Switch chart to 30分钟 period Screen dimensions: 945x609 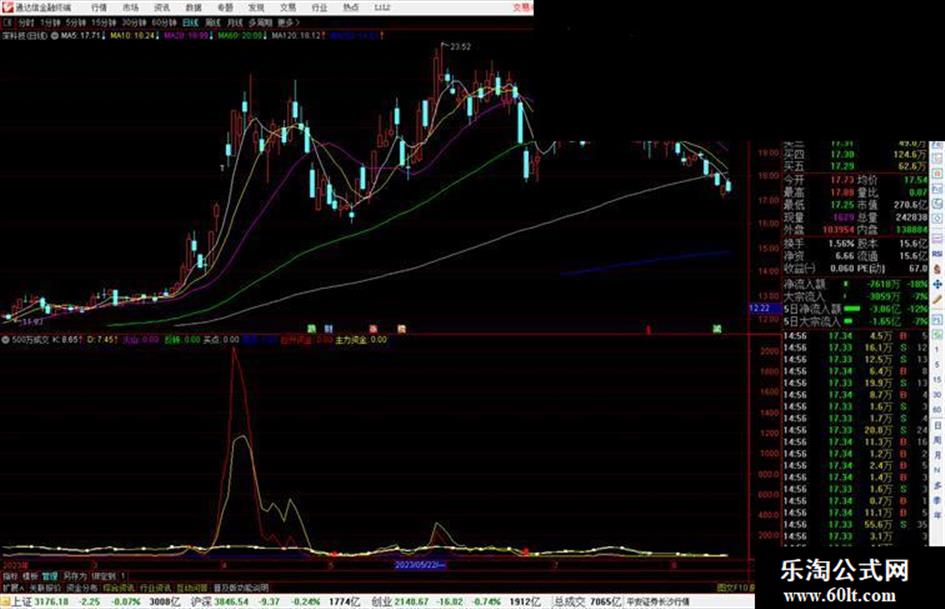[134, 22]
